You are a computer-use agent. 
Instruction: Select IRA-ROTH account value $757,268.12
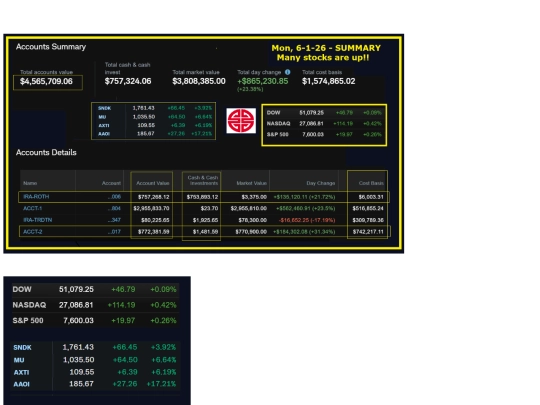pos(153,197)
